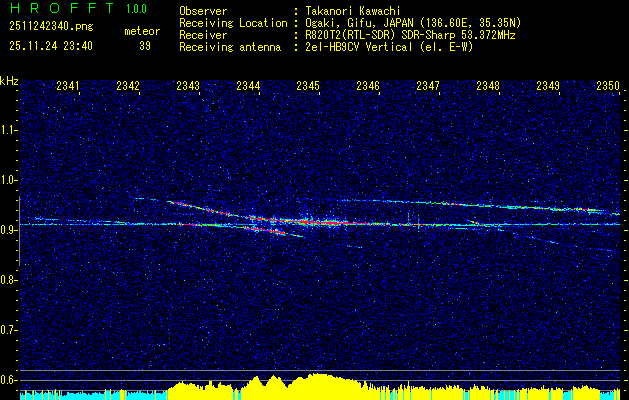This screenshot has height=400, width=629.
Task: Click the HROFFT program title text
Action: [62, 8]
